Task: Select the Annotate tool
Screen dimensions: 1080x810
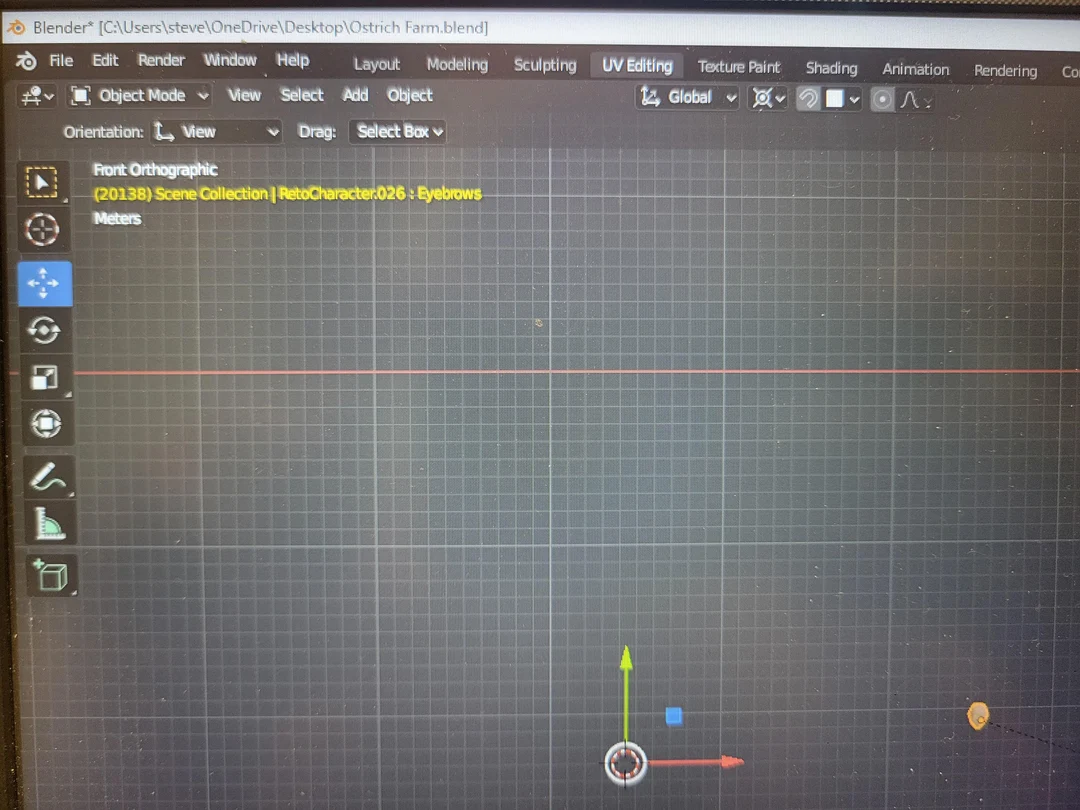Action: click(42, 477)
